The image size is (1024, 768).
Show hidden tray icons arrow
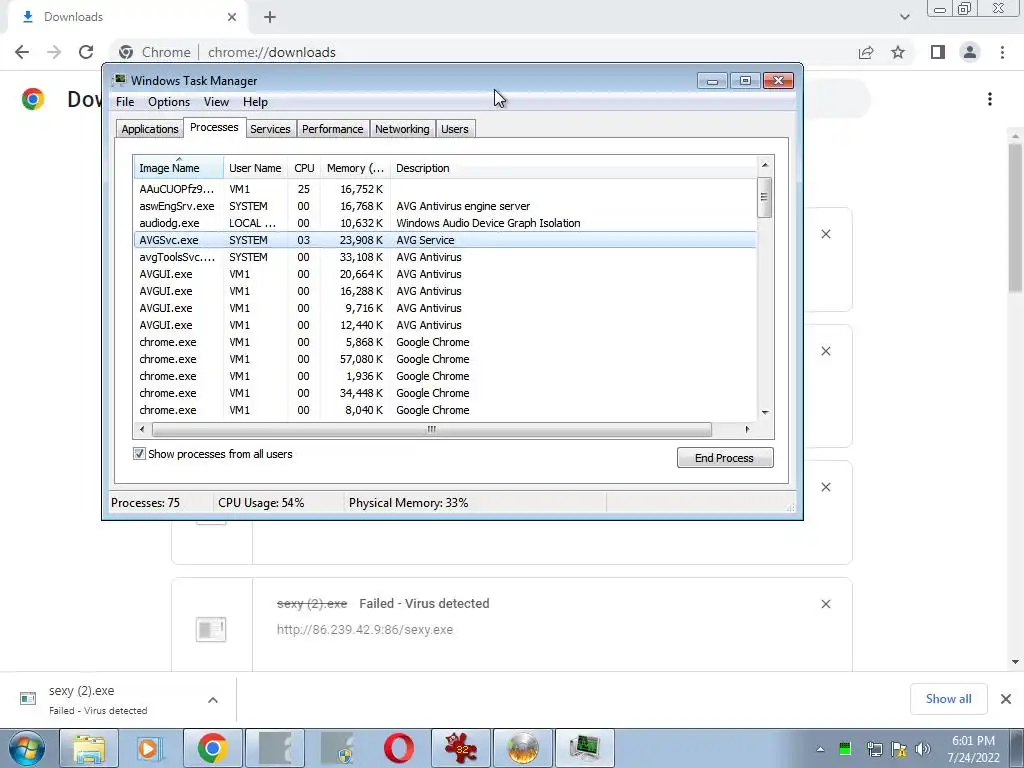click(820, 749)
